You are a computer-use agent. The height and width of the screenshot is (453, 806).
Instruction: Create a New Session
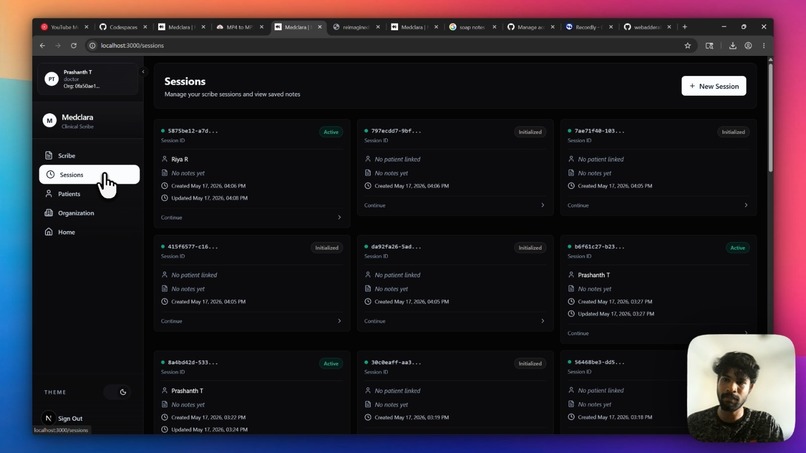[x=713, y=86]
